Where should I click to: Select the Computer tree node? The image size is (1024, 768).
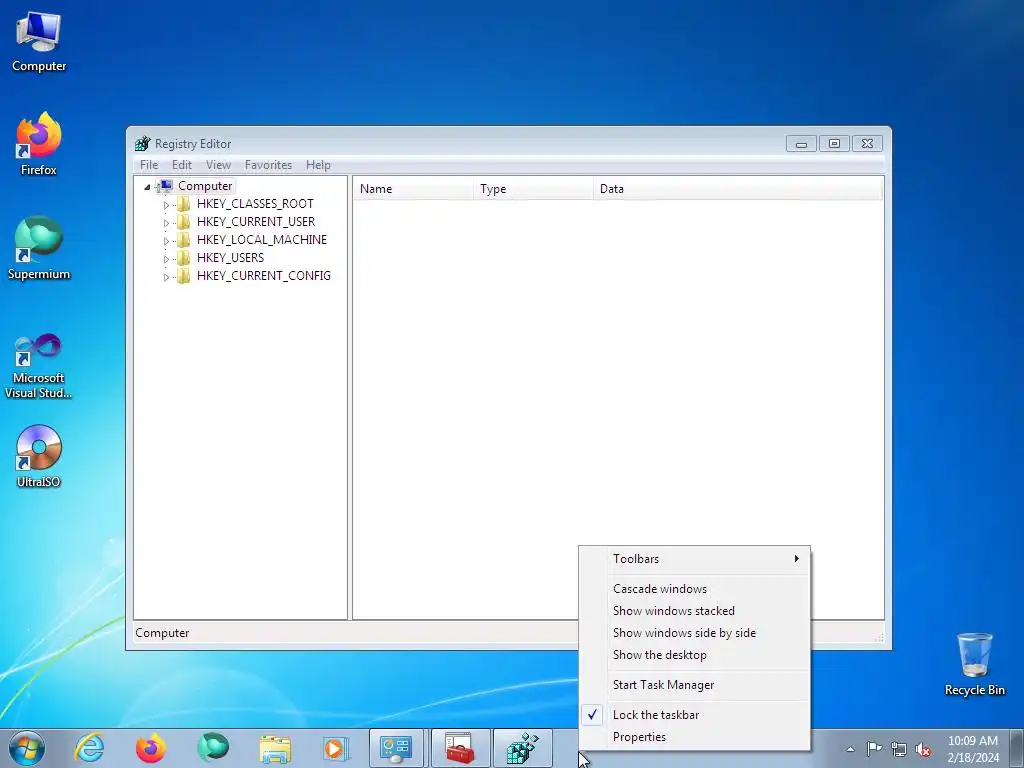pyautogui.click(x=205, y=186)
